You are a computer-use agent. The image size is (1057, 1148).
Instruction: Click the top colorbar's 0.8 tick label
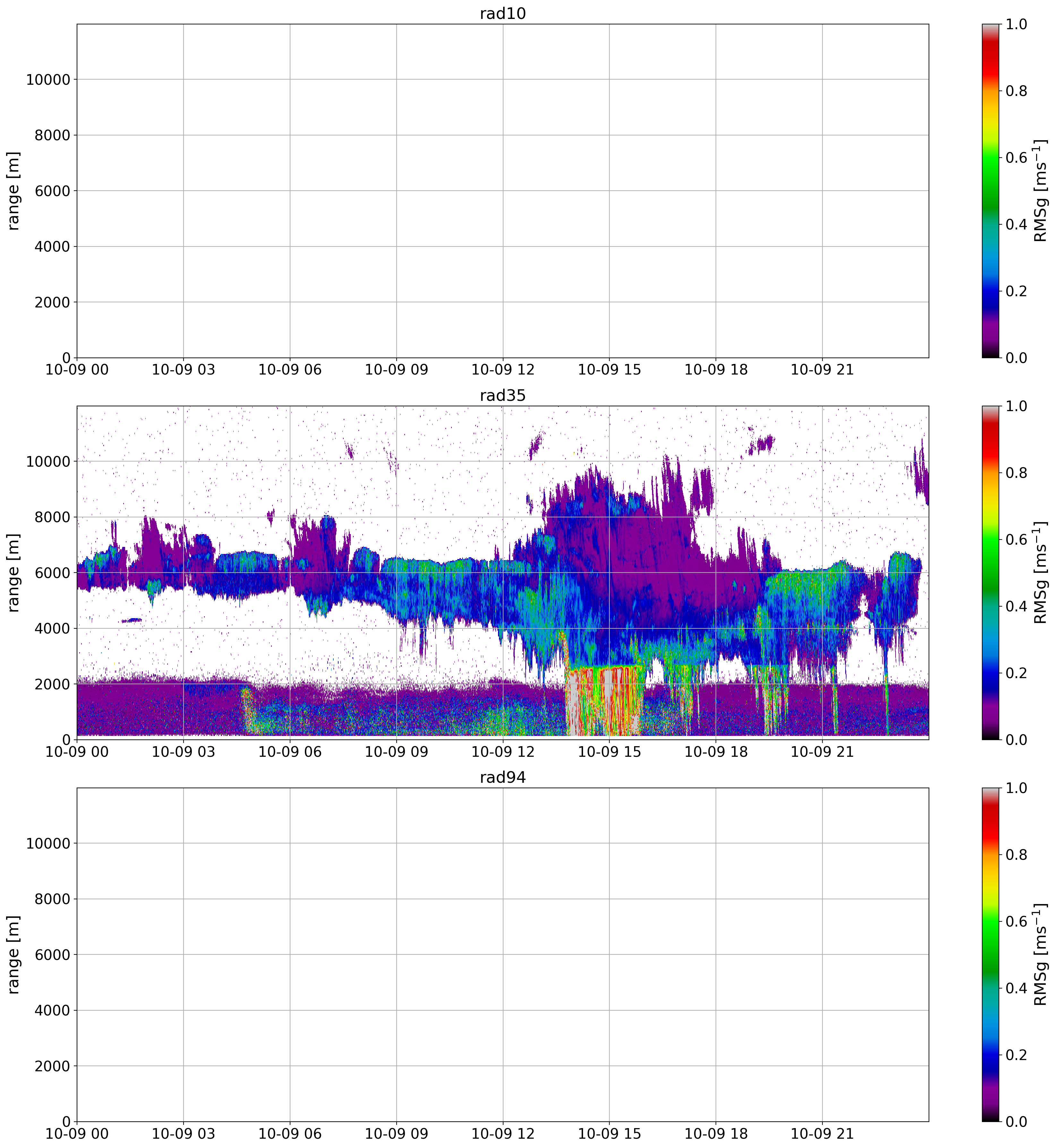1016,91
